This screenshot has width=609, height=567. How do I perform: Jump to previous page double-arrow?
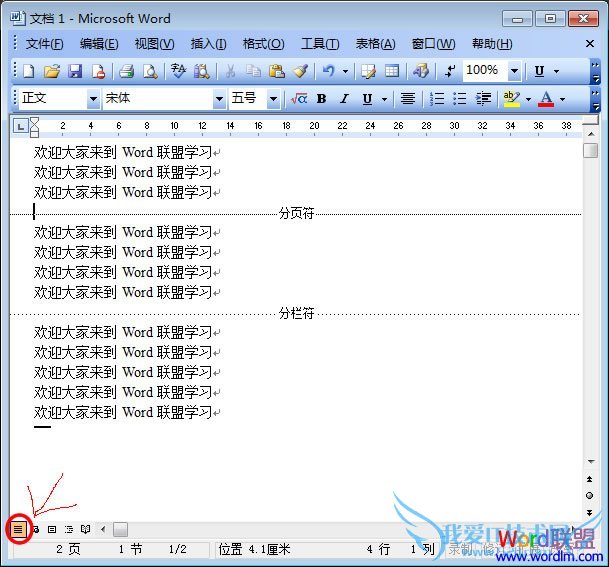pos(590,479)
